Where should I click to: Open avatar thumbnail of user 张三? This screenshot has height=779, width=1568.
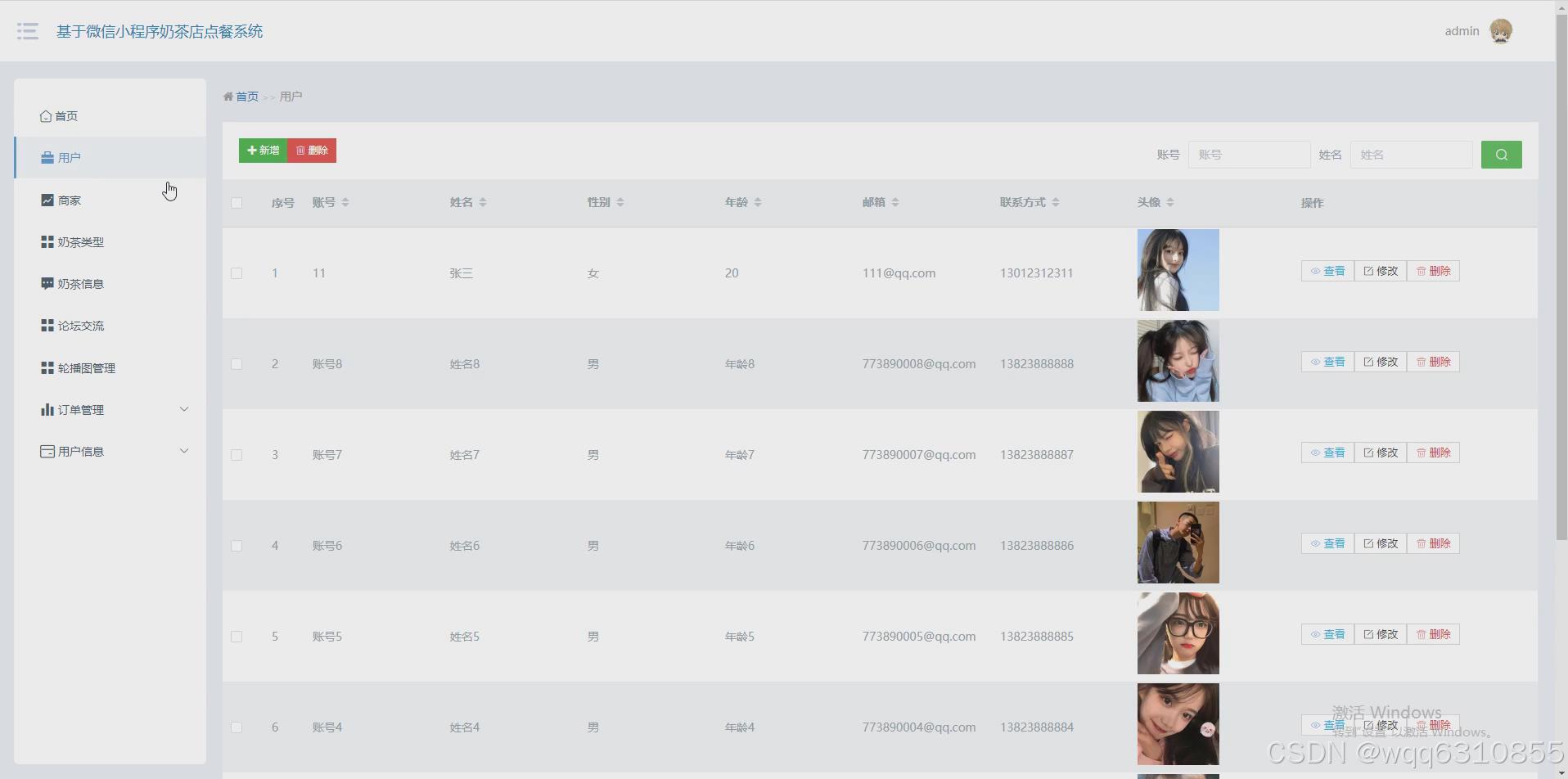click(x=1178, y=270)
